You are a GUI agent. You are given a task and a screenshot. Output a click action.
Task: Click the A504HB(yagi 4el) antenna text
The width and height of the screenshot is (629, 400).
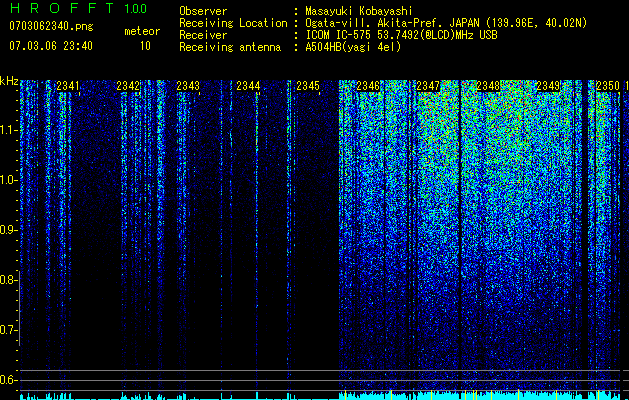pyautogui.click(x=353, y=47)
